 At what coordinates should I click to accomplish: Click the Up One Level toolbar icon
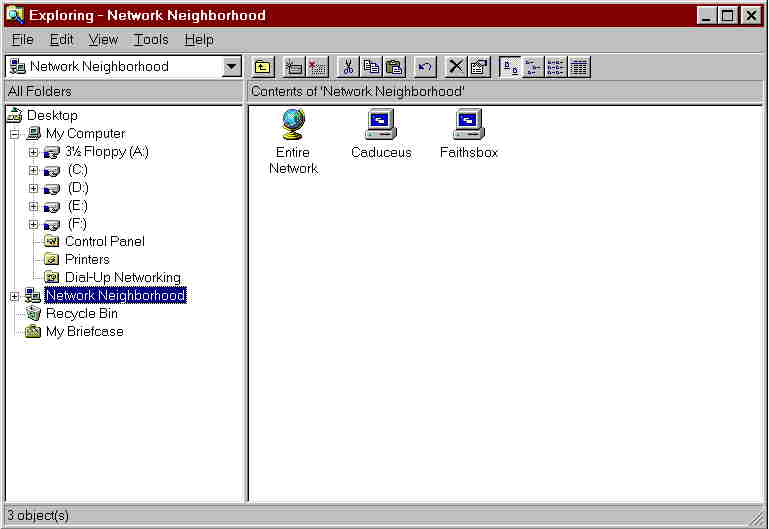263,67
